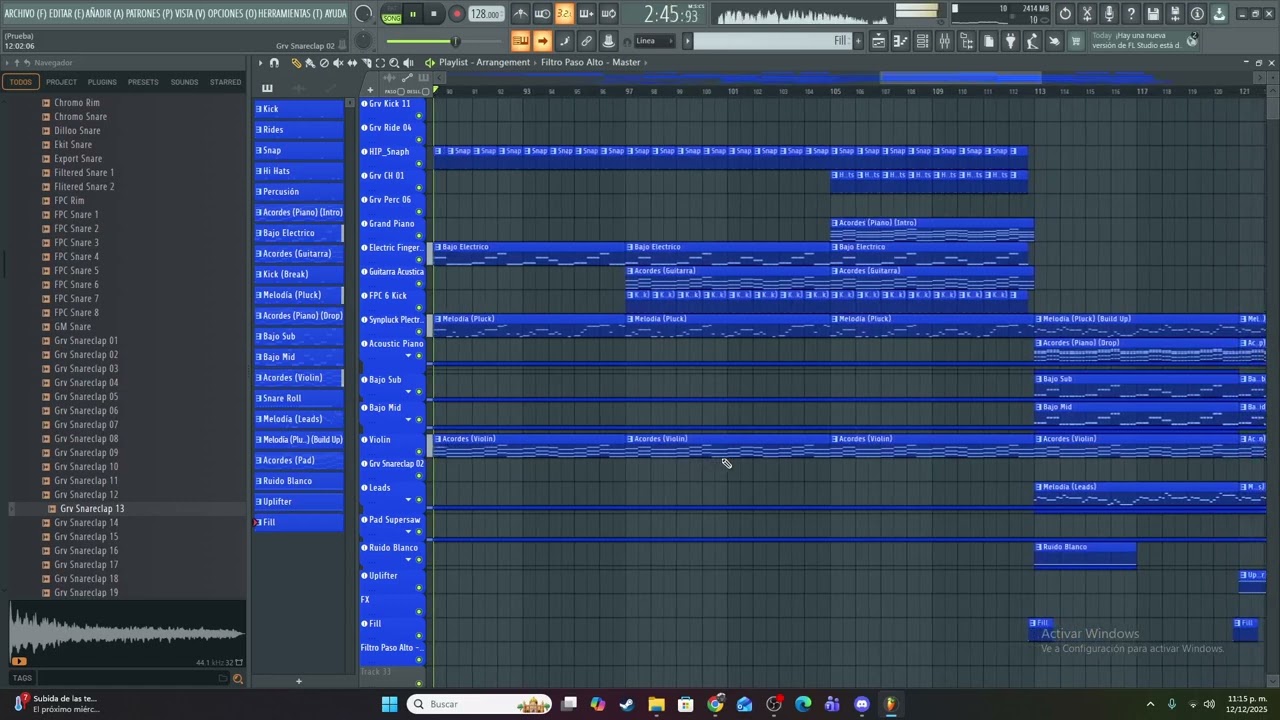Switch to the STARRED browser tab
Image resolution: width=1280 pixels, height=720 pixels.
coord(225,82)
